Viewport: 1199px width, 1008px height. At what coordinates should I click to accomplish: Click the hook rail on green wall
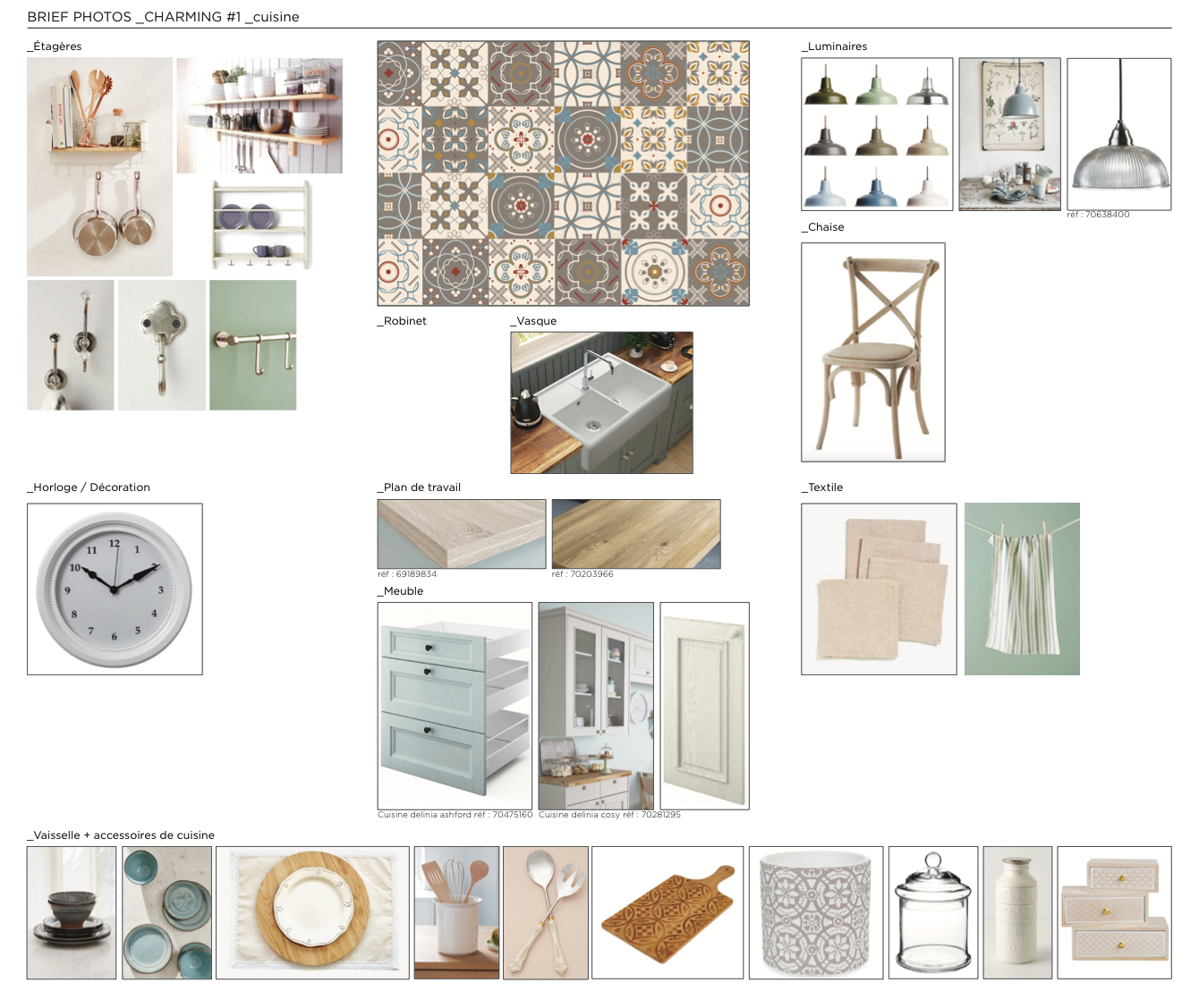point(253,345)
